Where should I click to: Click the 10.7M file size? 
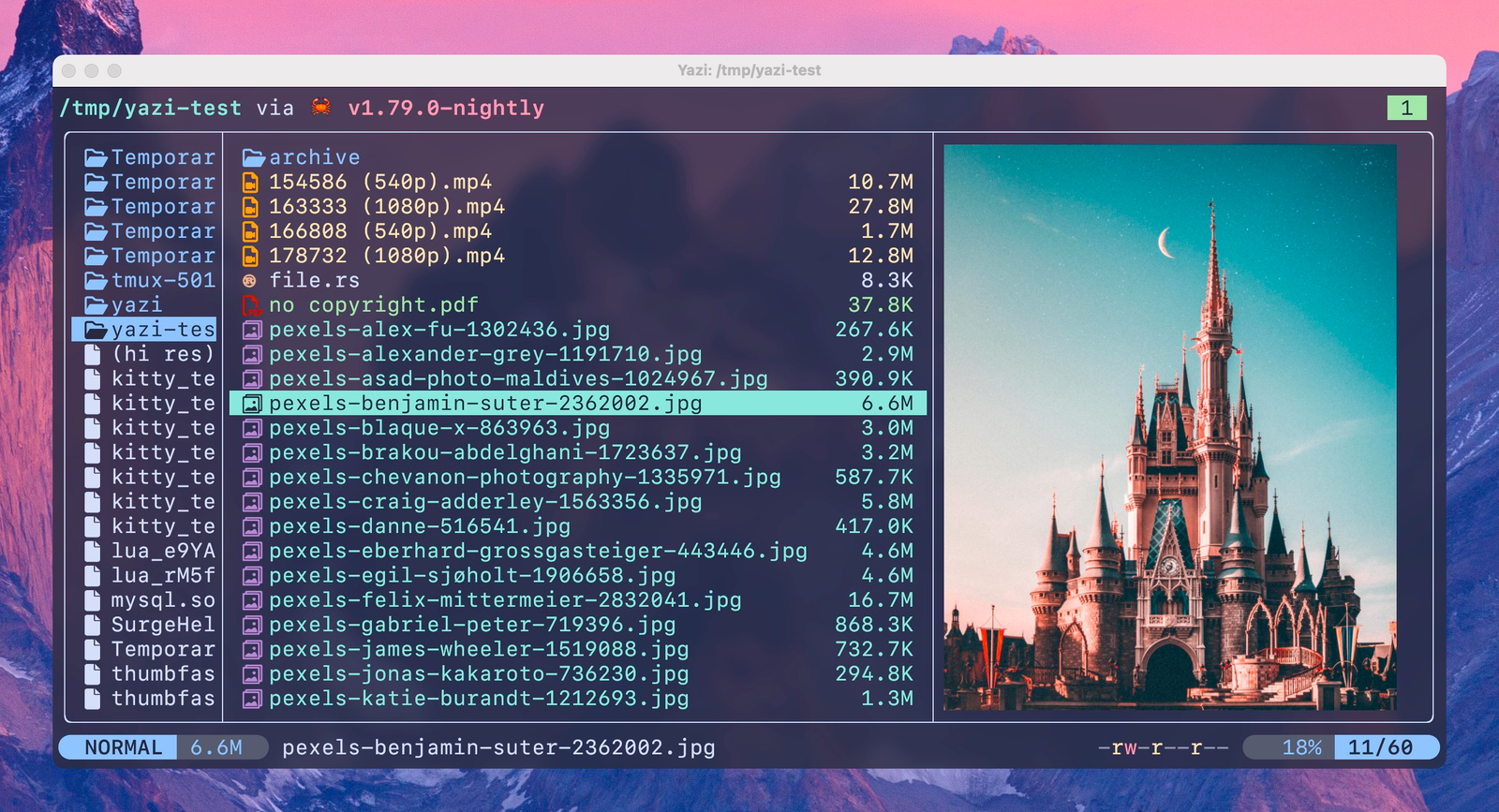881,182
